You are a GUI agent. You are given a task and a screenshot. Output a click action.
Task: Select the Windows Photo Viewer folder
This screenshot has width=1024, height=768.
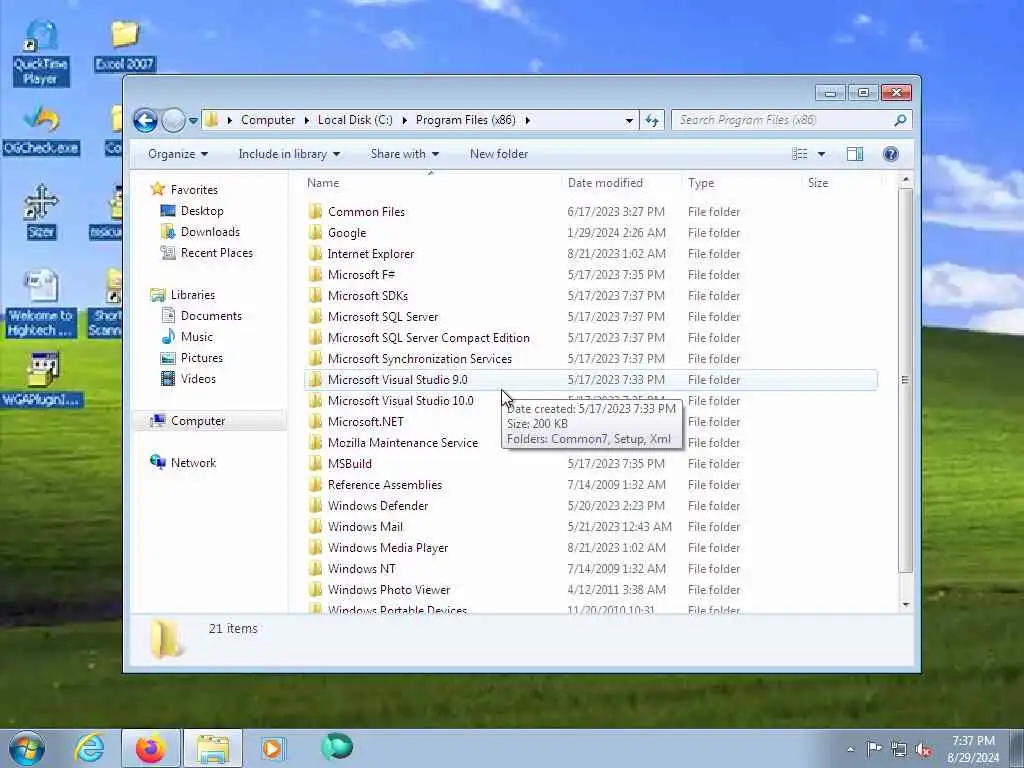coord(389,590)
